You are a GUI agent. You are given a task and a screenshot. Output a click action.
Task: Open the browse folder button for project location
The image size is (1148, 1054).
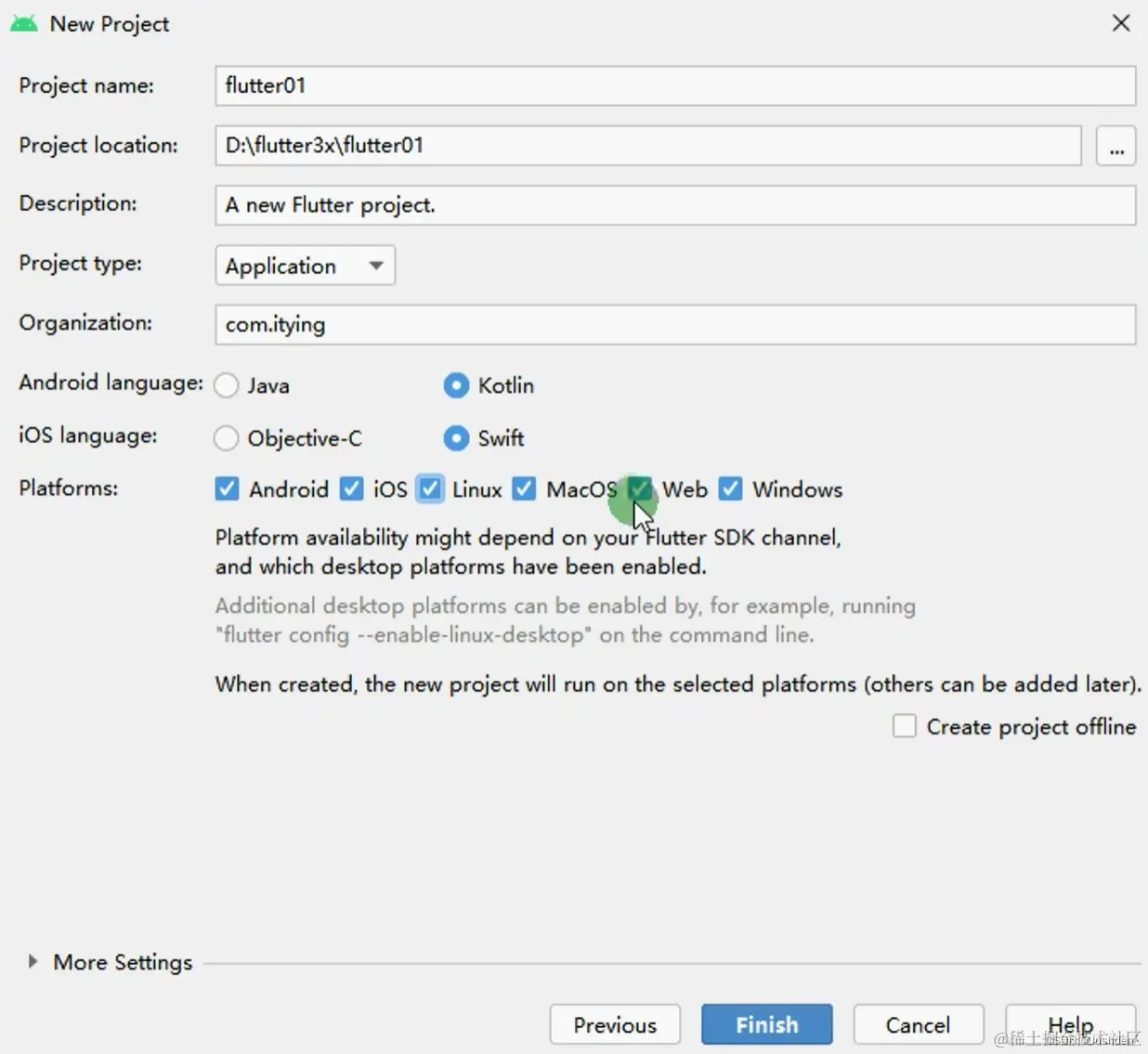pos(1116,146)
